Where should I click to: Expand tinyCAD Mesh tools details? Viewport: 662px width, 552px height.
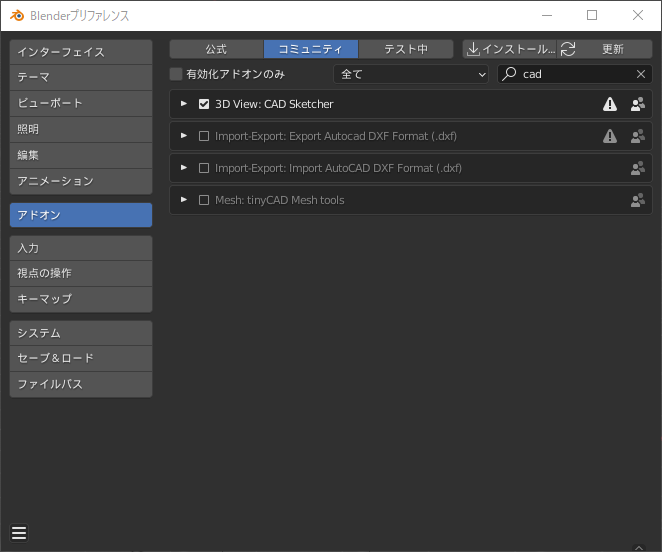pyautogui.click(x=184, y=200)
